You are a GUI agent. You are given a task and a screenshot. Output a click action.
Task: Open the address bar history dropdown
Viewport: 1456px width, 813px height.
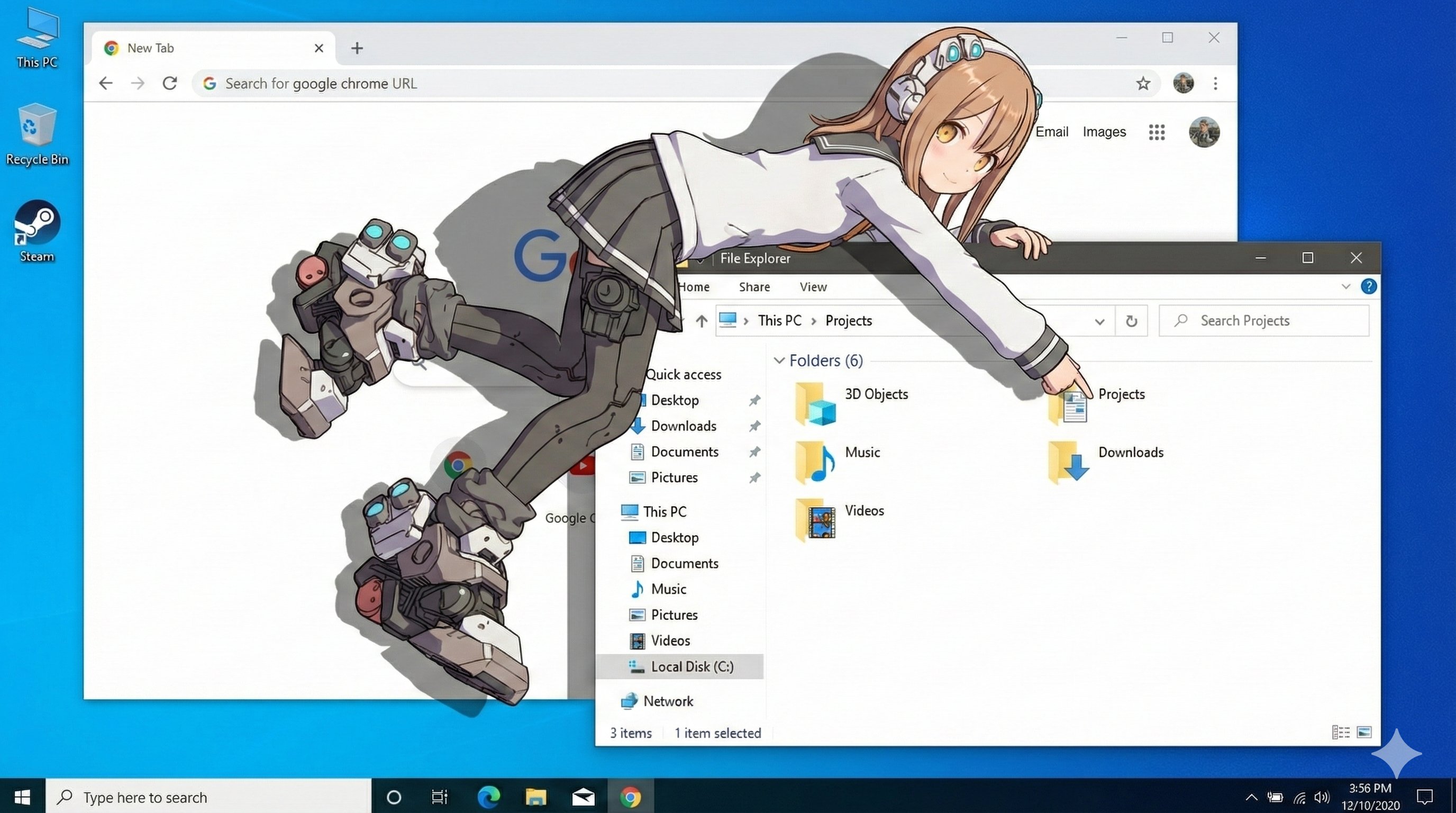[1099, 321]
